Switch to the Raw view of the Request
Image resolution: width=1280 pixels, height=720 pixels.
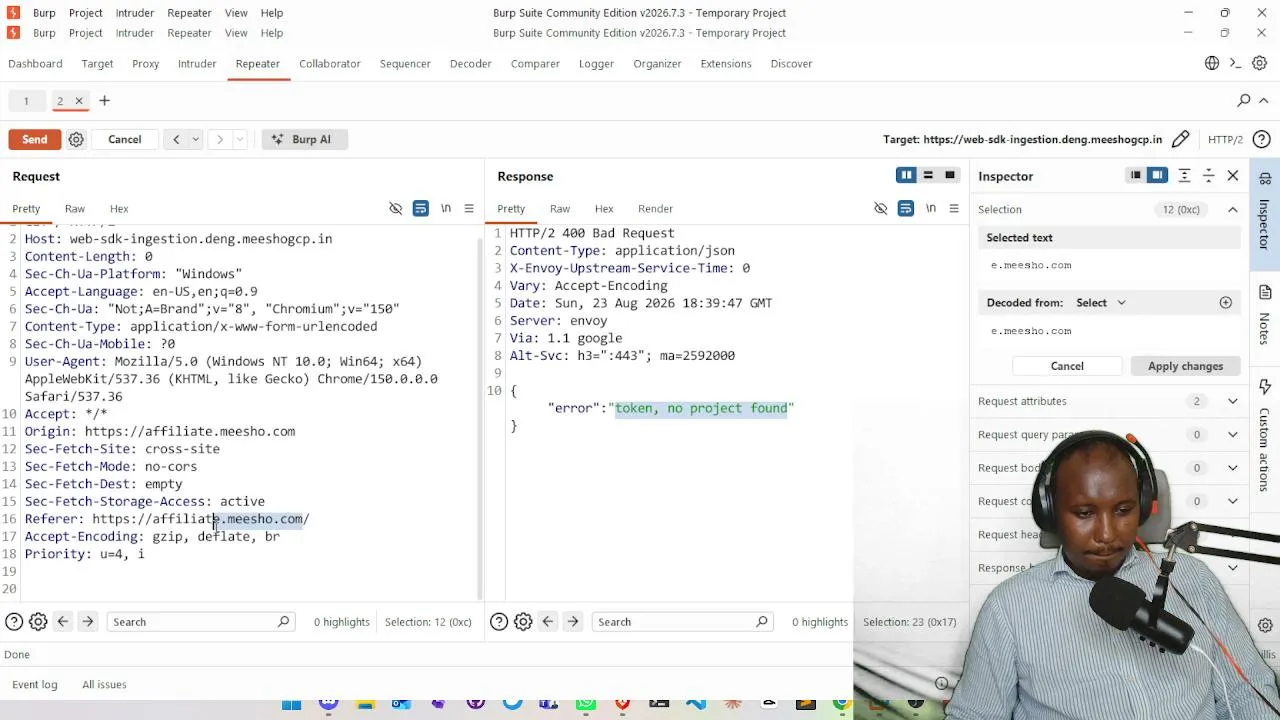coord(75,209)
